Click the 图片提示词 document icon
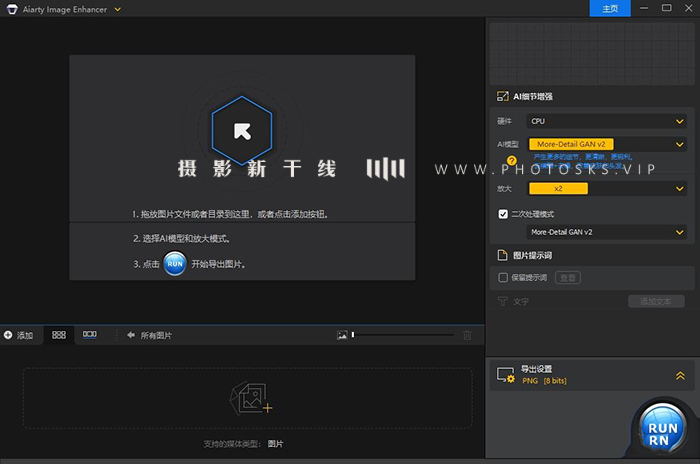 502,255
